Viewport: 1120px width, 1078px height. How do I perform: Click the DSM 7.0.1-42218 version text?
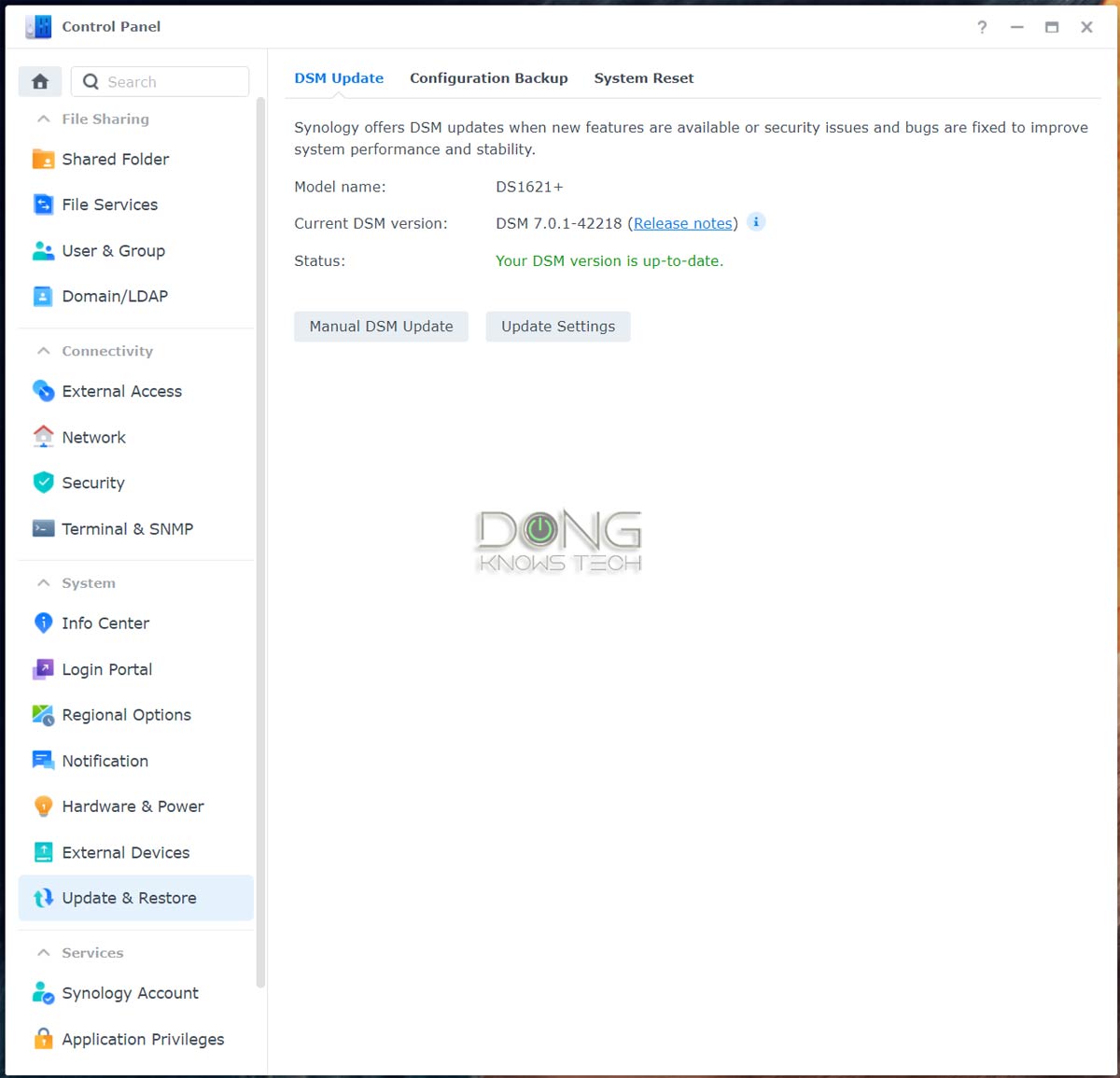(x=559, y=224)
